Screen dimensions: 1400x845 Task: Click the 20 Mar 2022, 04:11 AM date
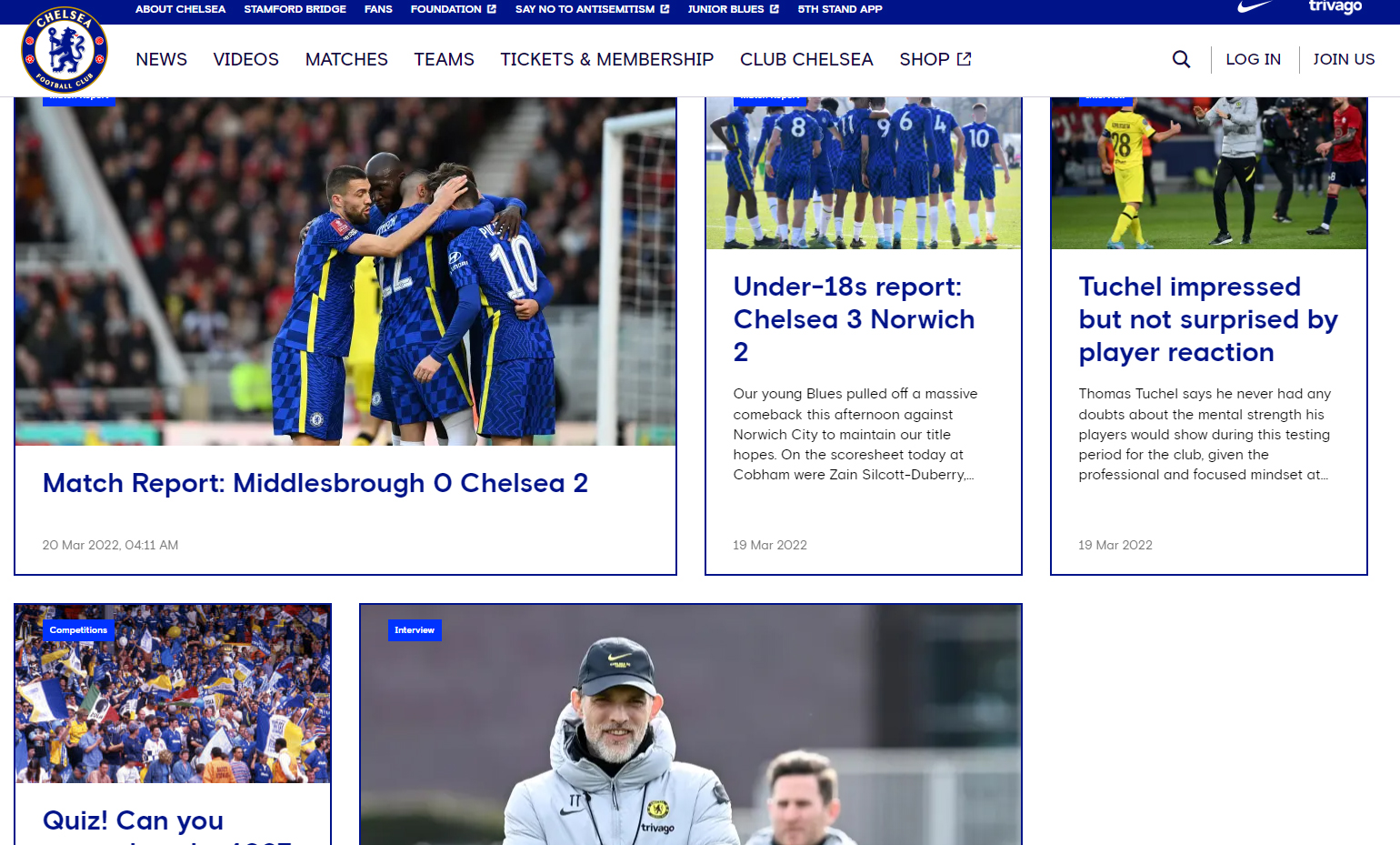tap(110, 545)
